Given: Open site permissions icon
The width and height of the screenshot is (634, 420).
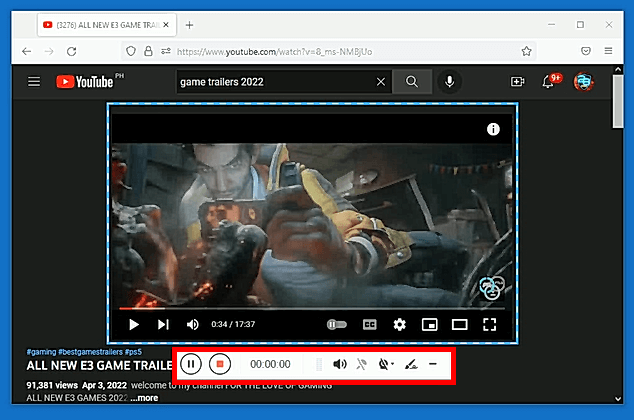Looking at the screenshot, I should point(166,51).
